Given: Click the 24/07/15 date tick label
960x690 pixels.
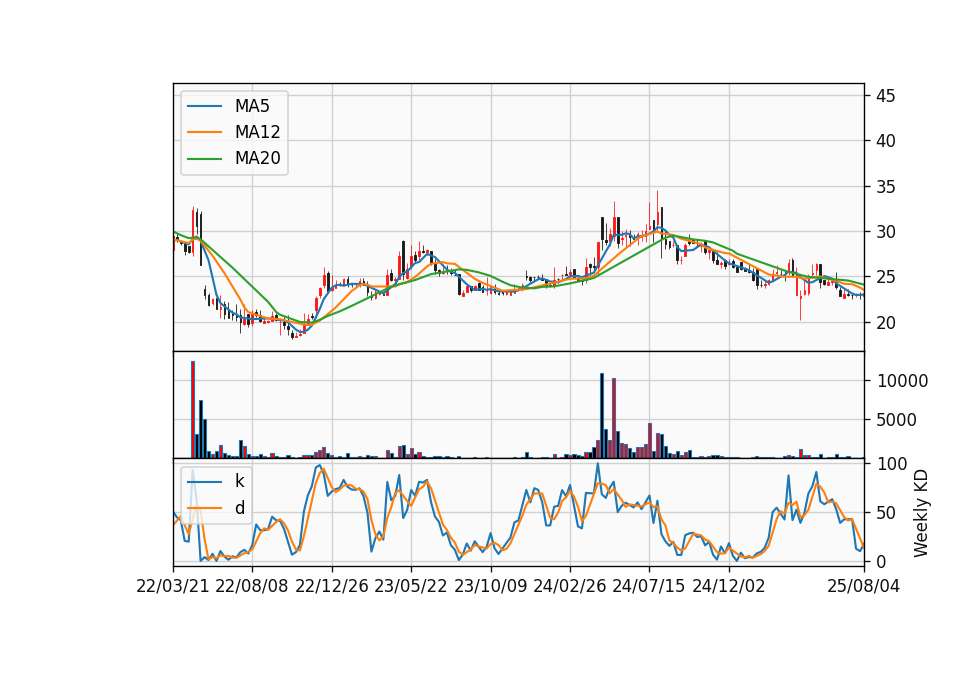Looking at the screenshot, I should 649,586.
